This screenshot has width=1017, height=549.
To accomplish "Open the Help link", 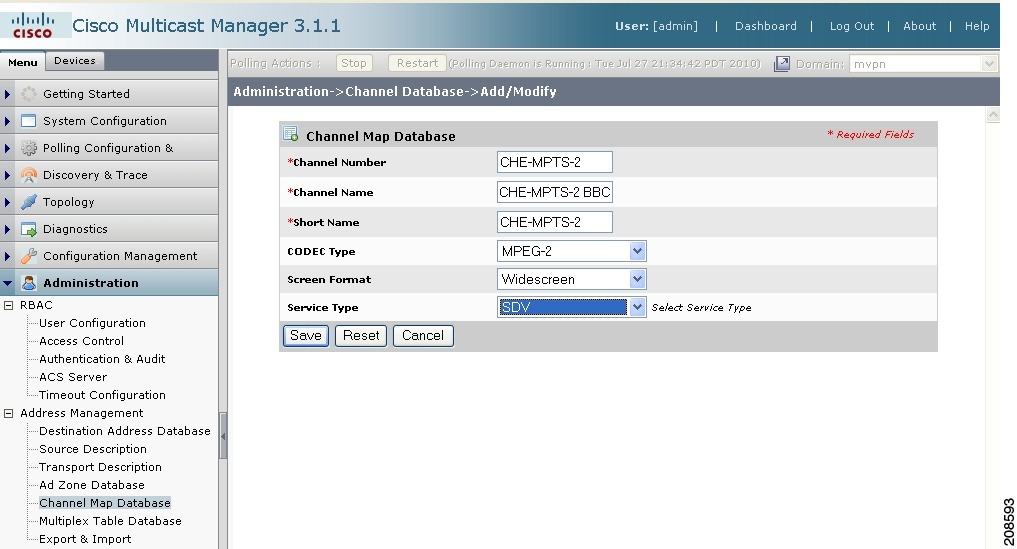I will [977, 26].
